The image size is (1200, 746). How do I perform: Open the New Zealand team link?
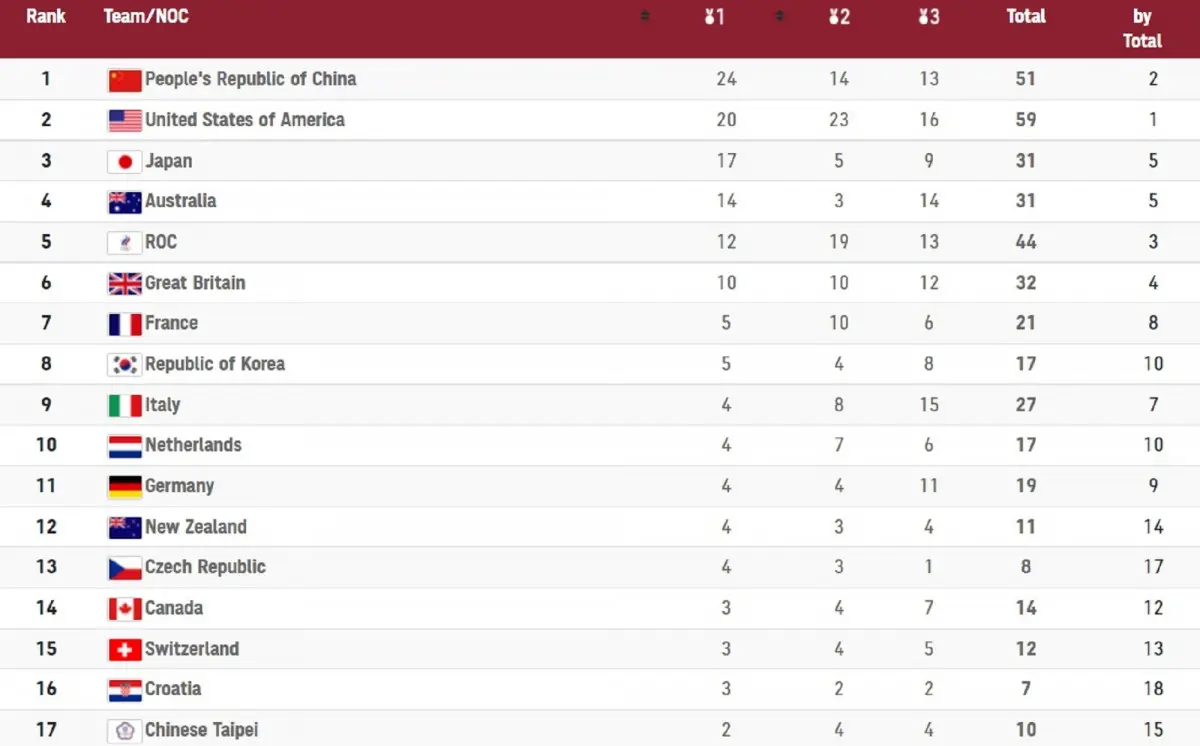(195, 527)
